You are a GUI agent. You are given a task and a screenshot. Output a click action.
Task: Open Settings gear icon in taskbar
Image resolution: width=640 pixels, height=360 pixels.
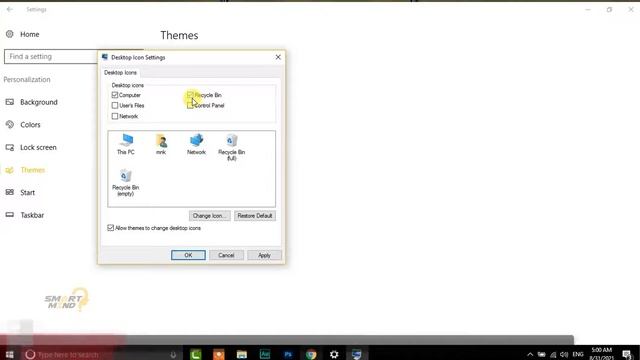(x=334, y=354)
